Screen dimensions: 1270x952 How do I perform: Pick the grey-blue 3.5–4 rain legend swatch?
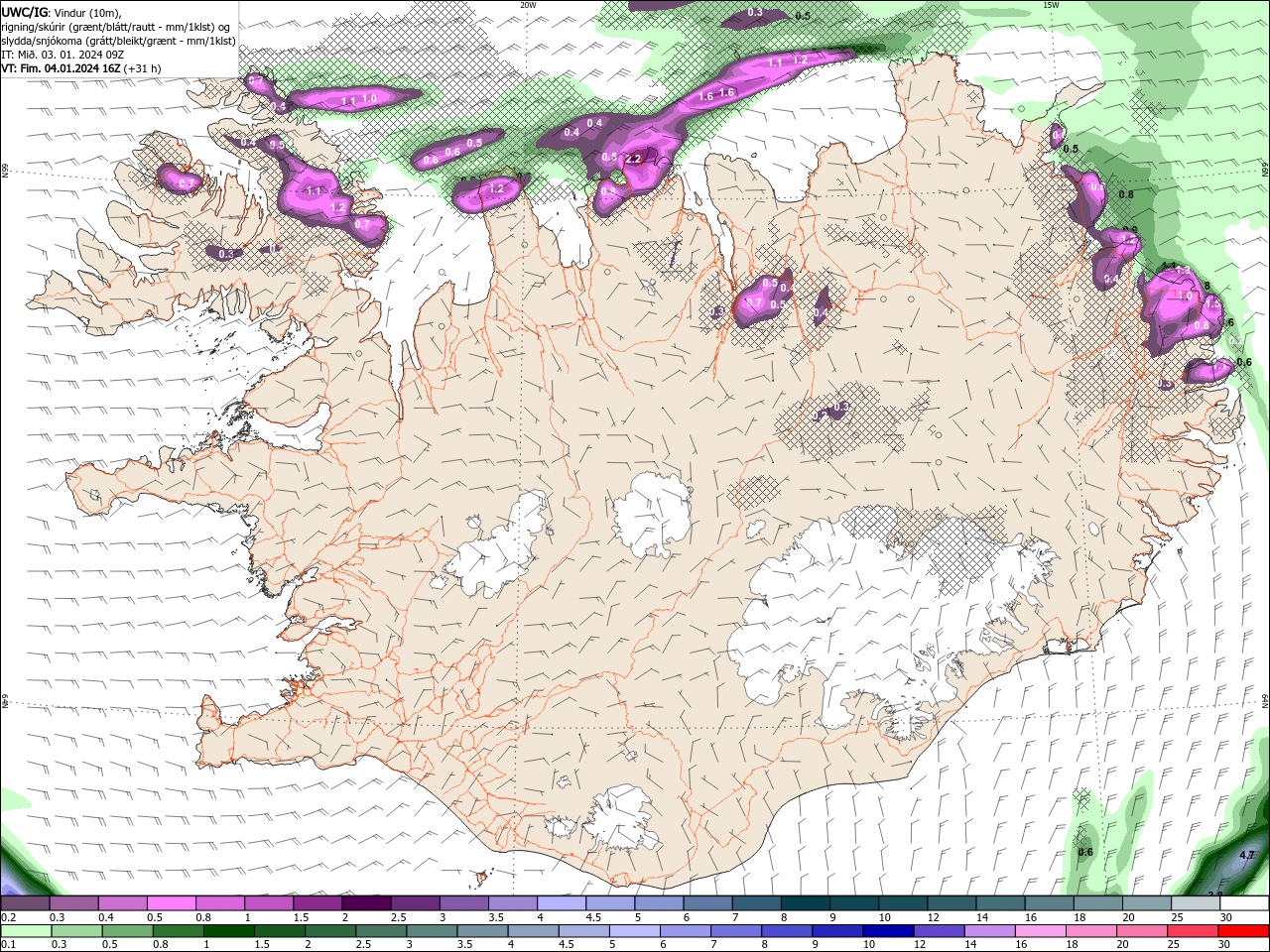[x=483, y=931]
